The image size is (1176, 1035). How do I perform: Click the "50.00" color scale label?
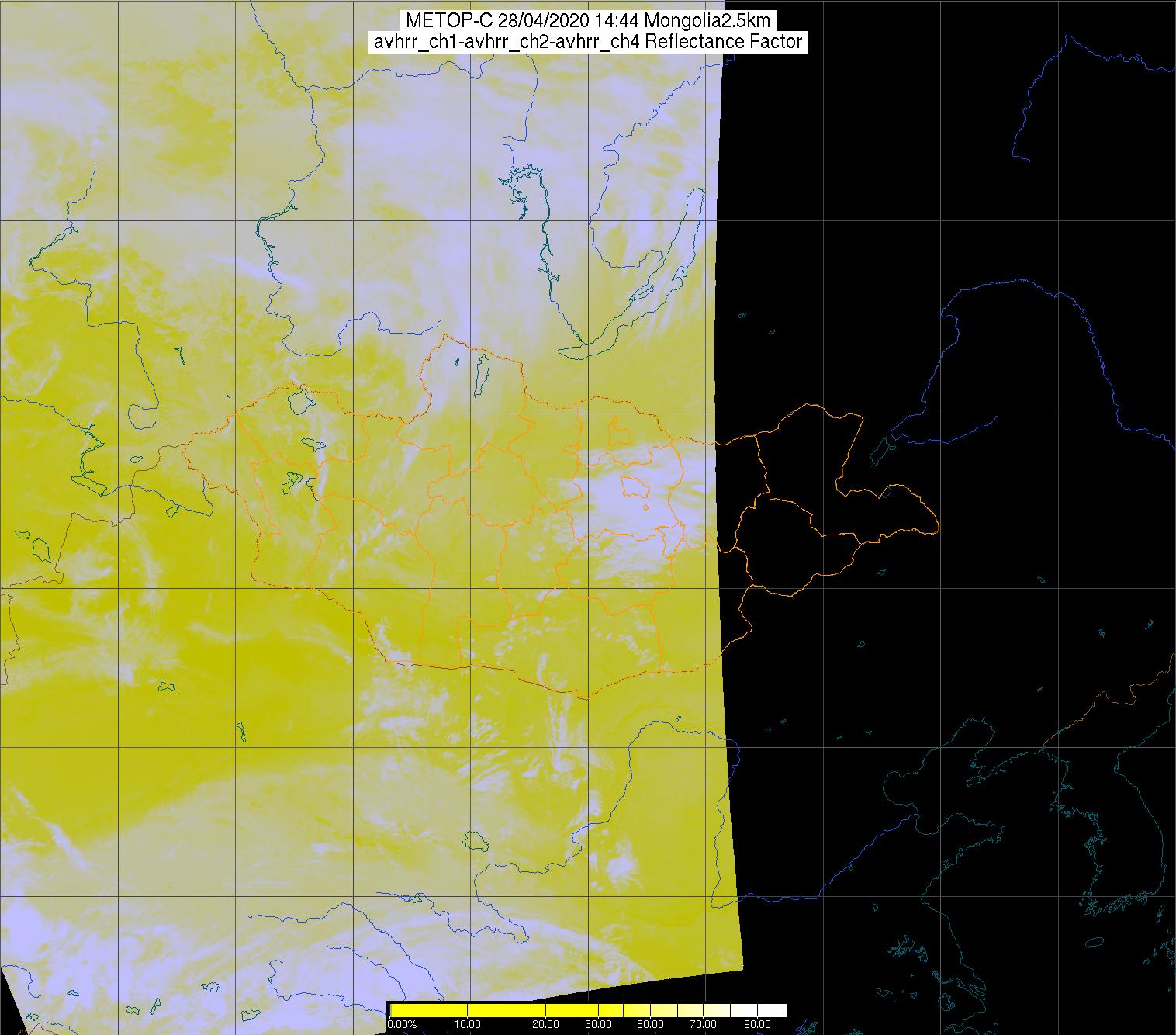point(651,1025)
